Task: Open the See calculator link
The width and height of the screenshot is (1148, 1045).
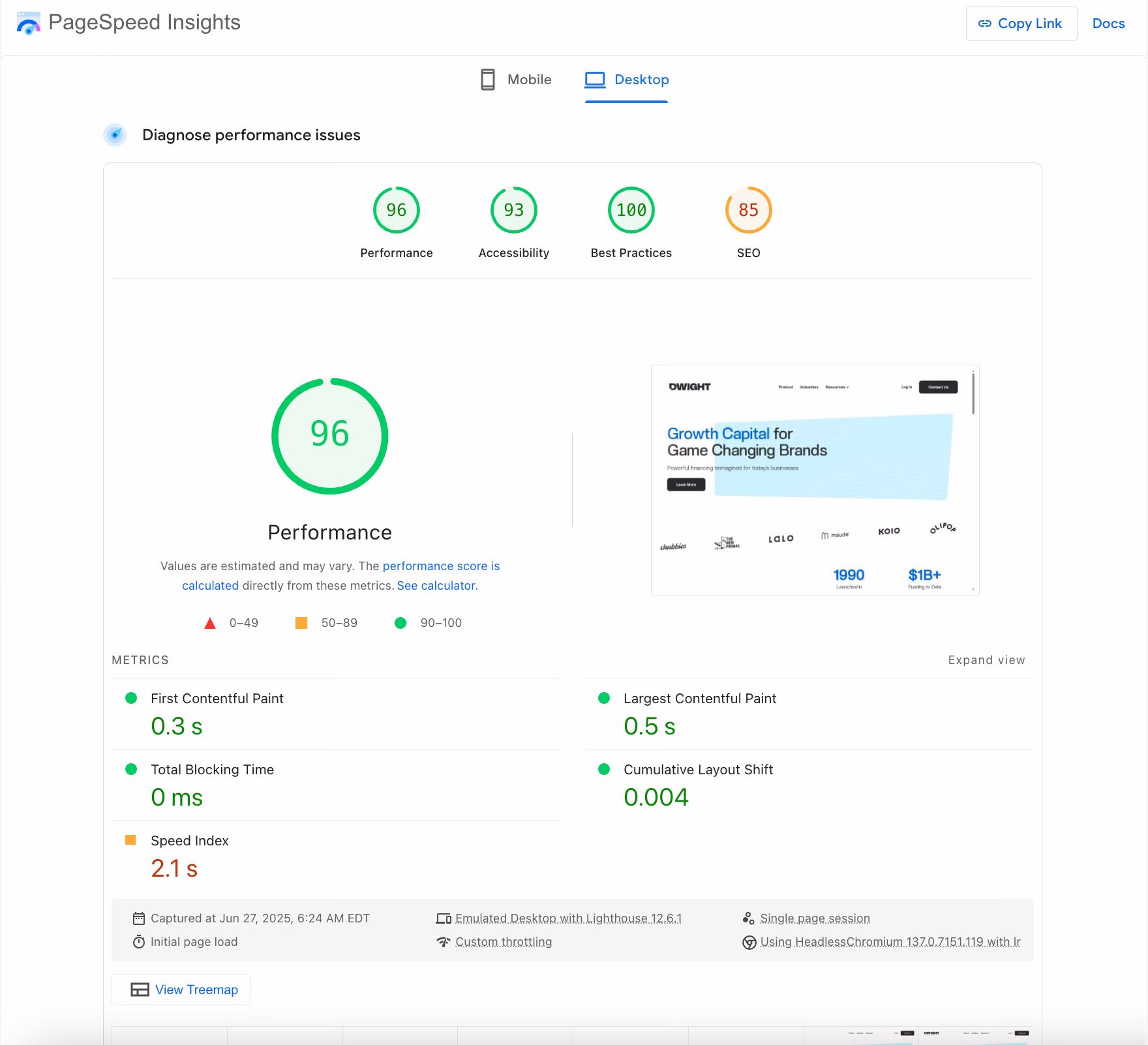Action: pos(436,586)
